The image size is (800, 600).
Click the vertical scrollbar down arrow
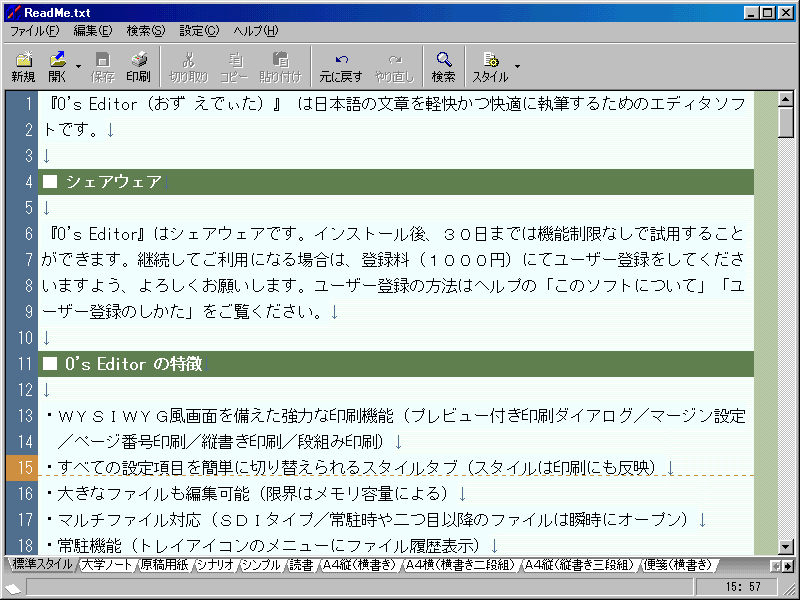point(786,547)
